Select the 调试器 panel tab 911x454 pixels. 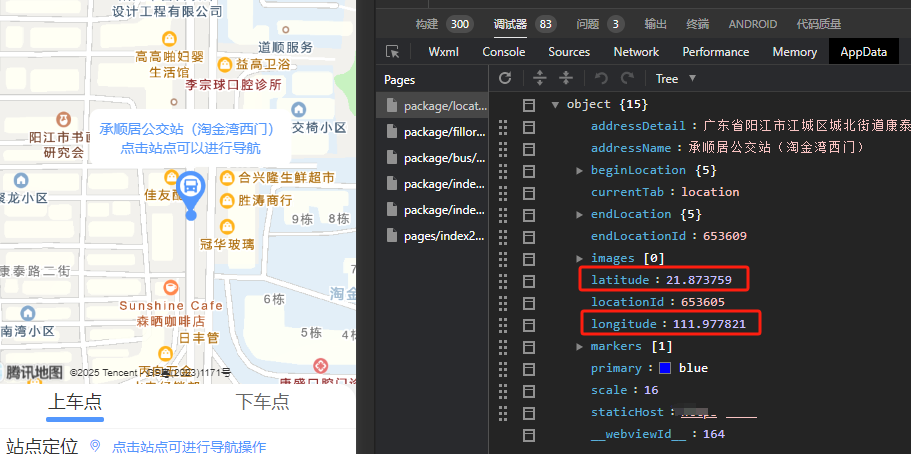tap(525, 24)
